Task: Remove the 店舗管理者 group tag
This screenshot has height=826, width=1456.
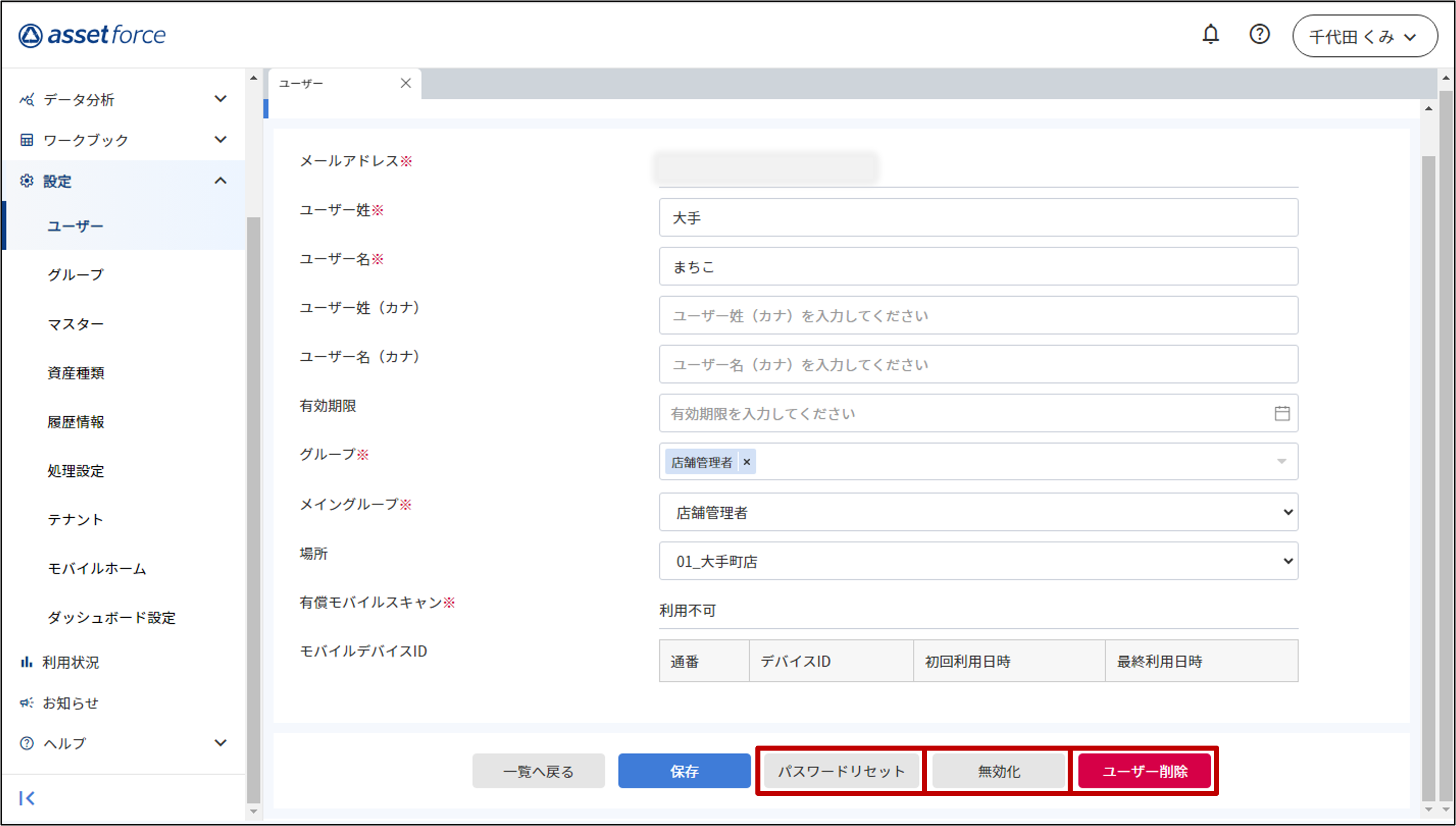Action: coord(747,462)
